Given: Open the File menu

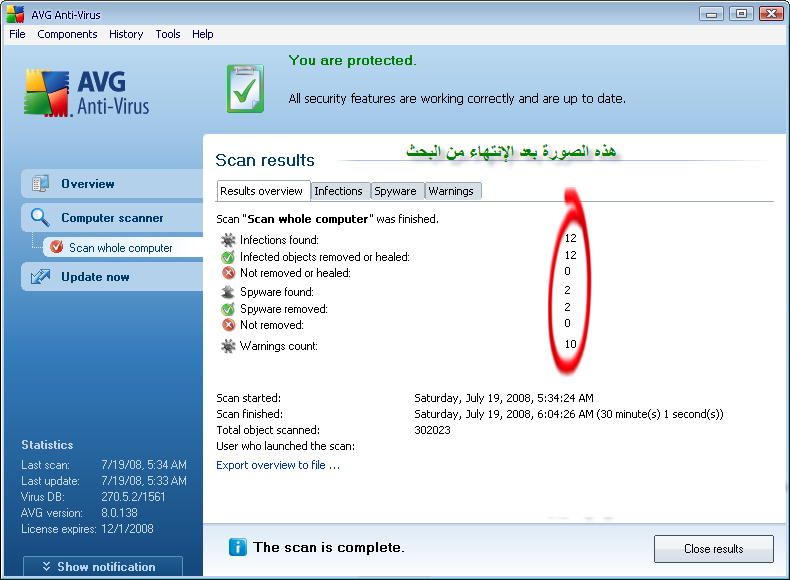Looking at the screenshot, I should 17,34.
